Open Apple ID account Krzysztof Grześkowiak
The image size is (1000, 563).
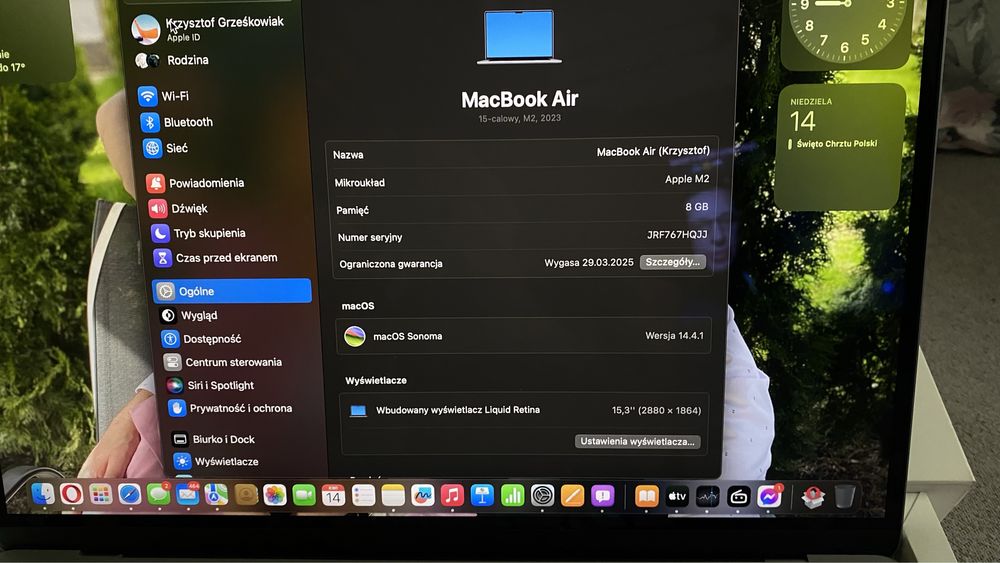click(208, 29)
